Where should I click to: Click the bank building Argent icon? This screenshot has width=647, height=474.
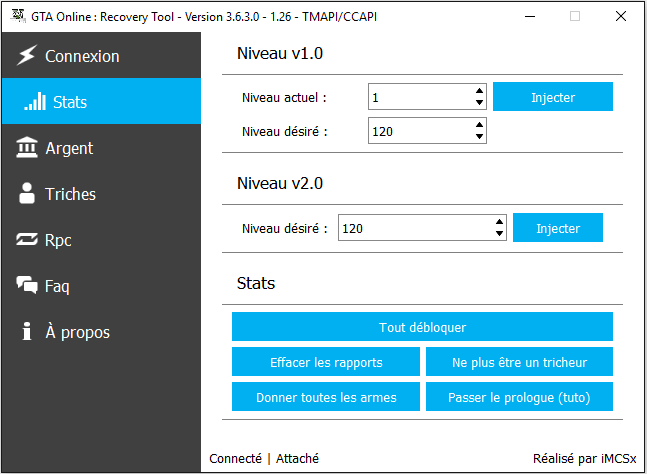(27, 147)
